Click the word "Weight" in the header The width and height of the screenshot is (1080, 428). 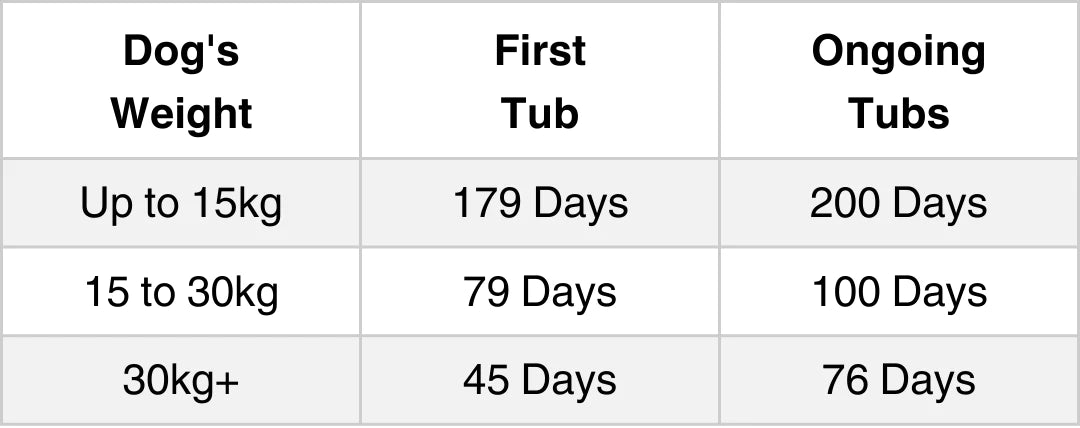[181, 113]
